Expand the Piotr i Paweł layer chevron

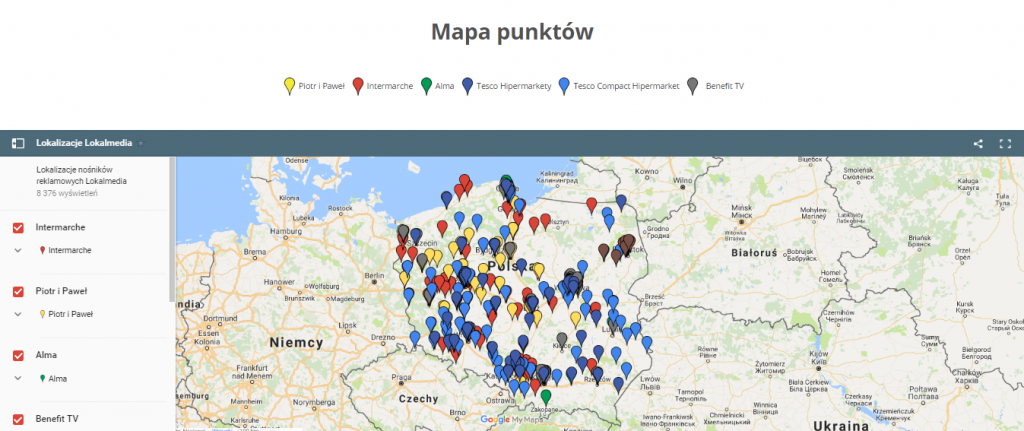click(x=18, y=314)
